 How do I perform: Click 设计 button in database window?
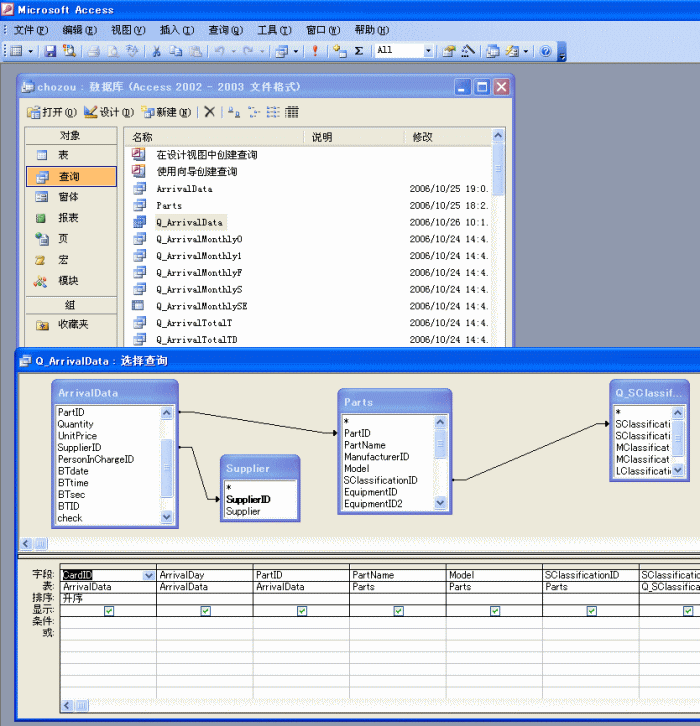(109, 112)
